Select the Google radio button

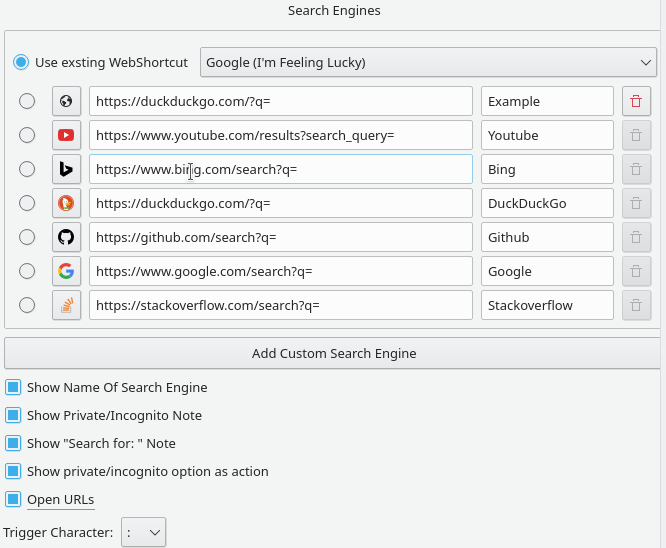coord(27,271)
